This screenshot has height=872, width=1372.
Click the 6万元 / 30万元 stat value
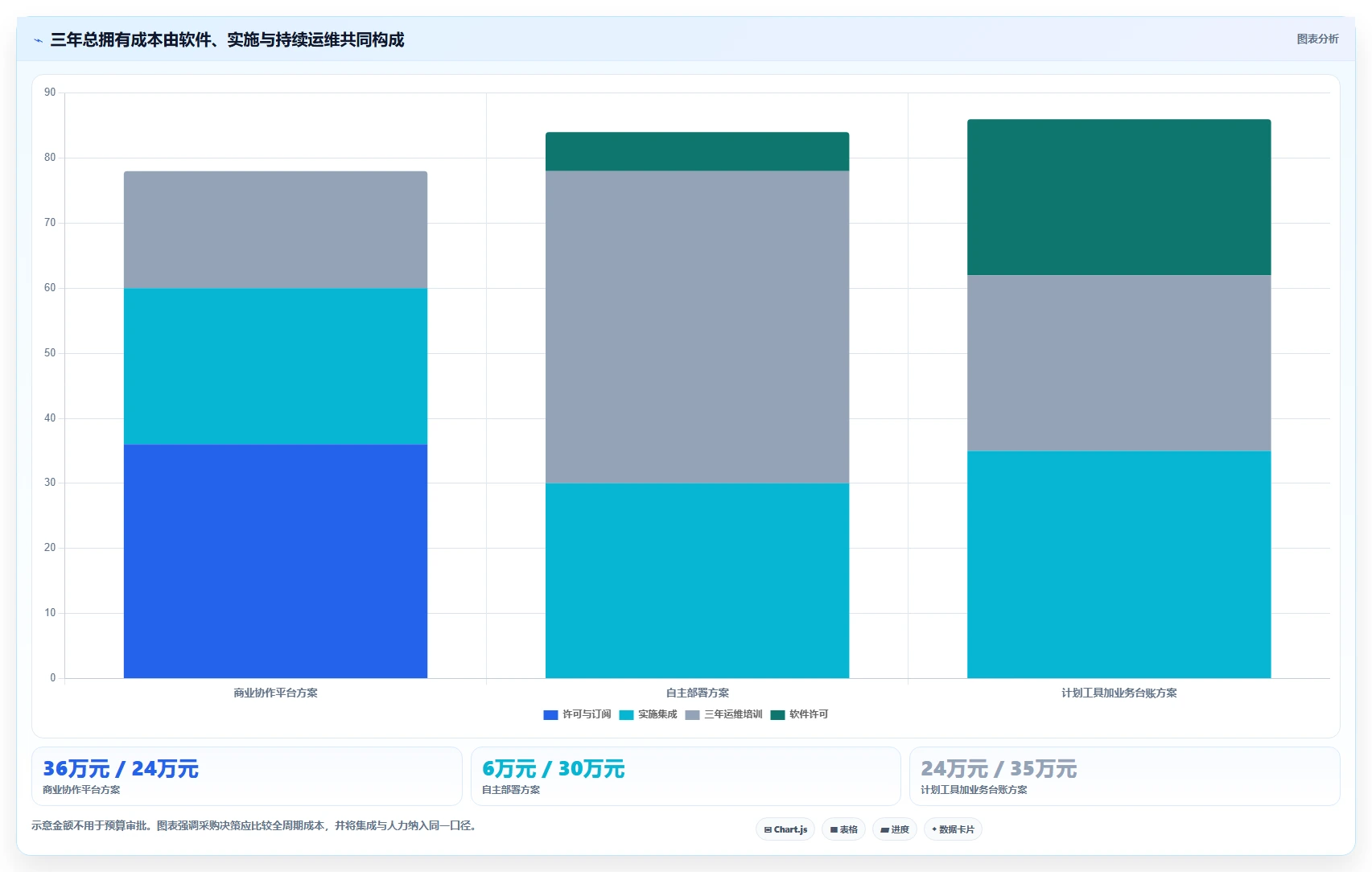(553, 769)
